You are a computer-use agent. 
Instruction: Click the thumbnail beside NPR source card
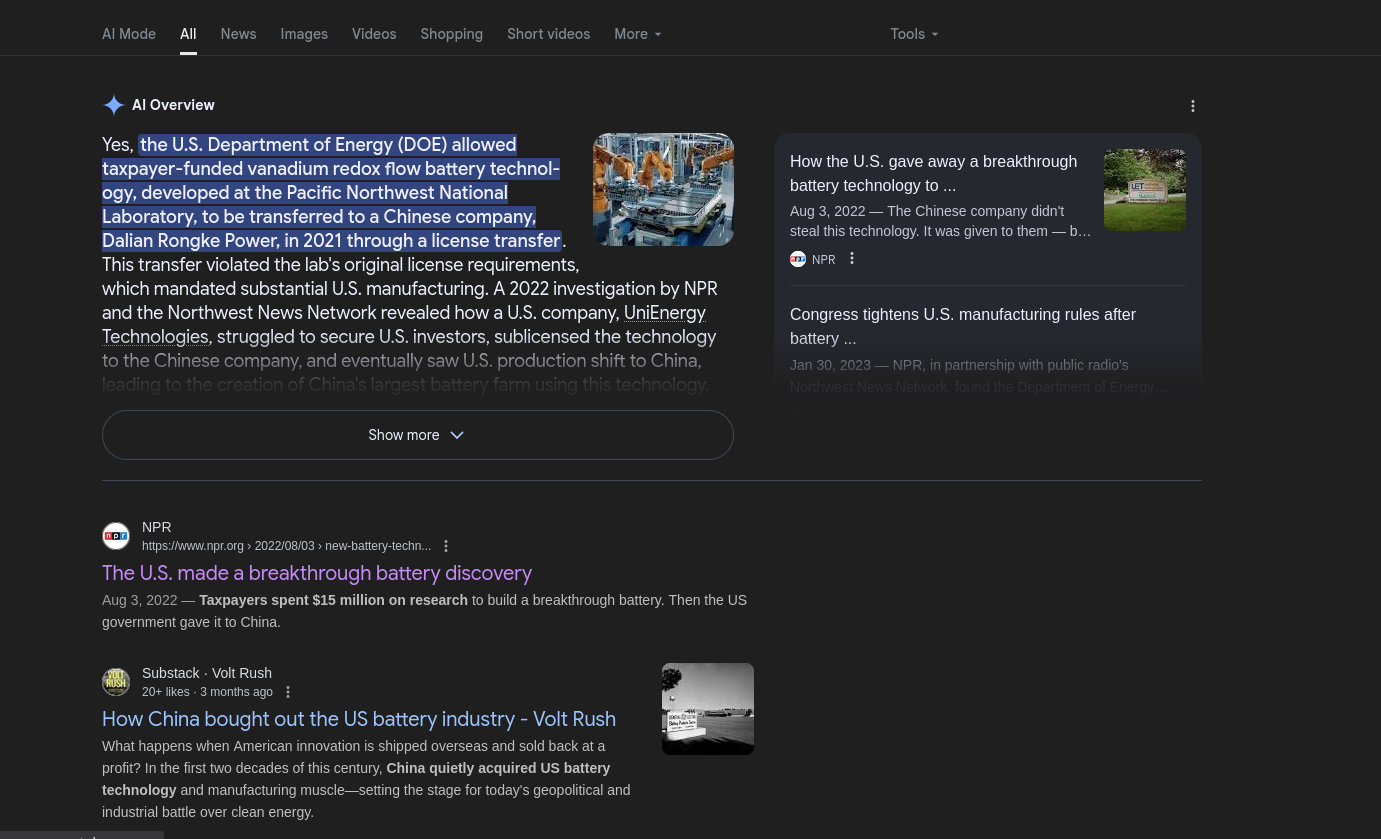pyautogui.click(x=1145, y=190)
